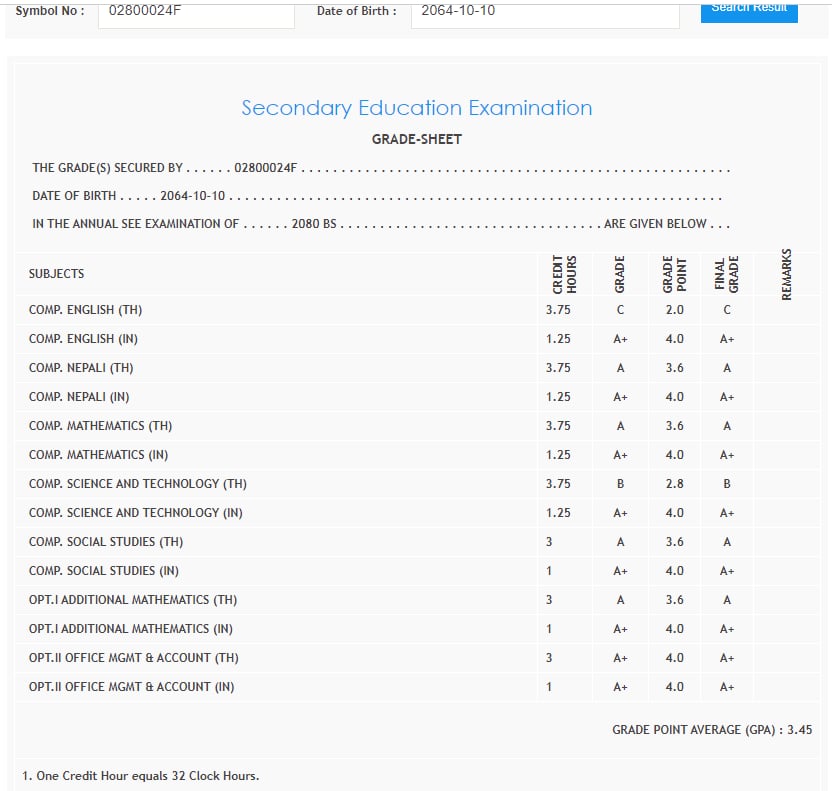832x791 pixels.
Task: Click the FINAL GRADE column header
Action: click(727, 274)
